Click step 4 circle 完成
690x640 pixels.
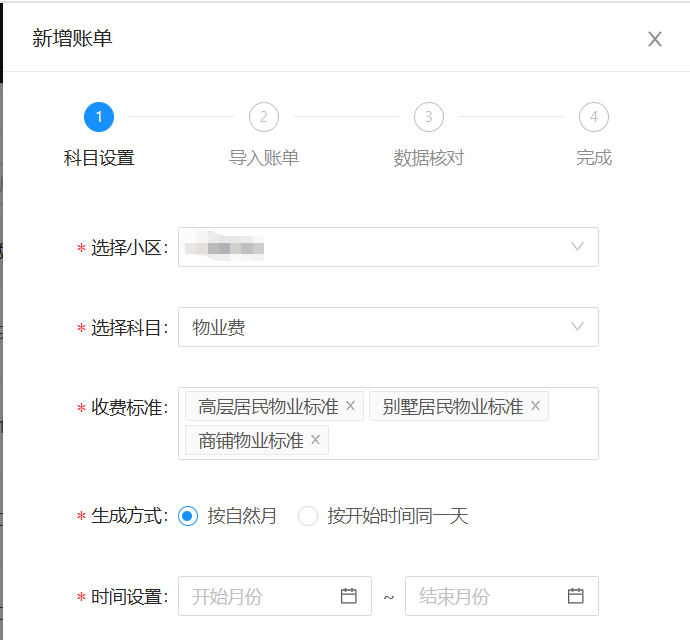pyautogui.click(x=594, y=117)
